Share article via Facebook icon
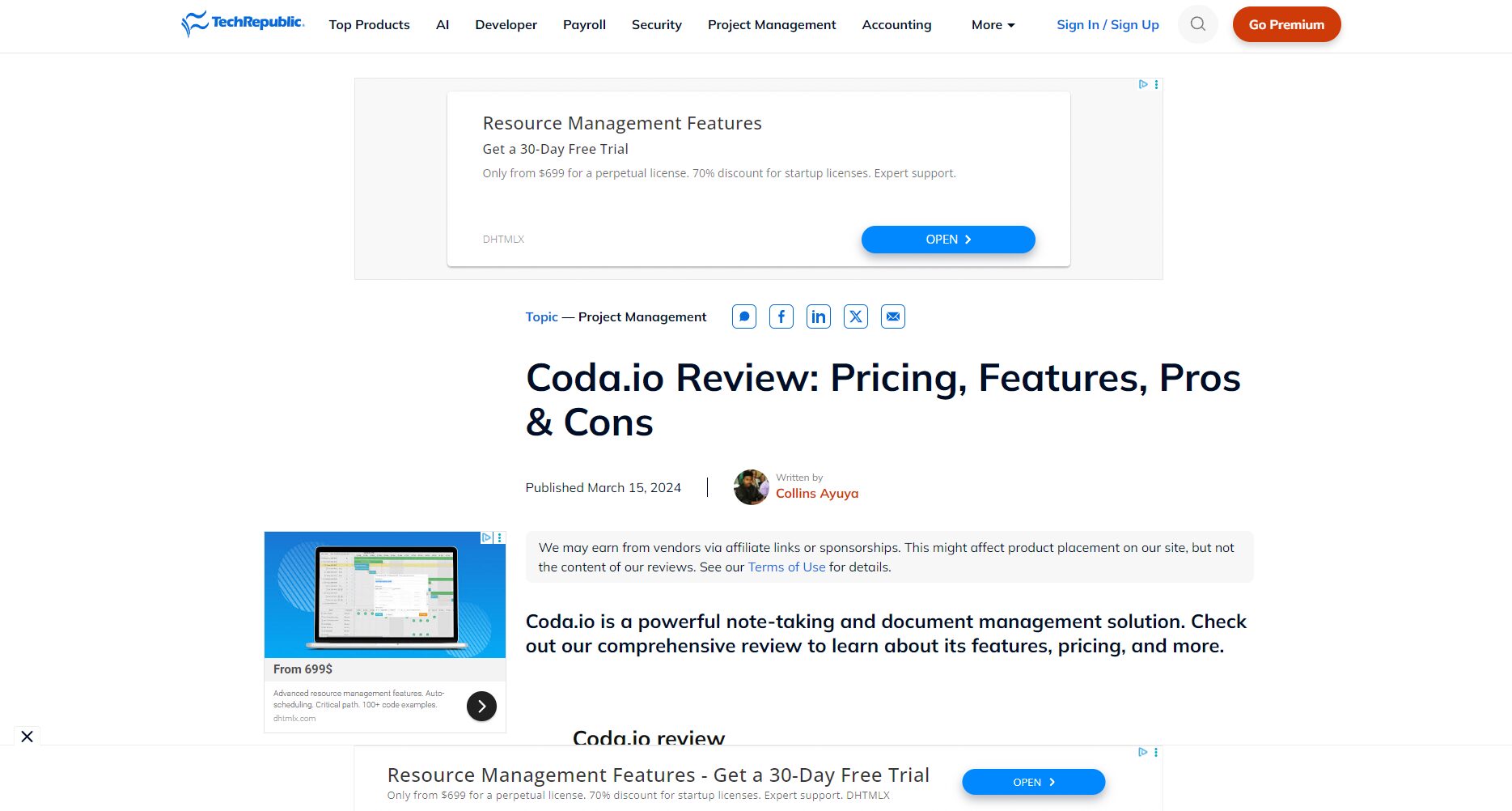This screenshot has width=1512, height=811. 781,316
